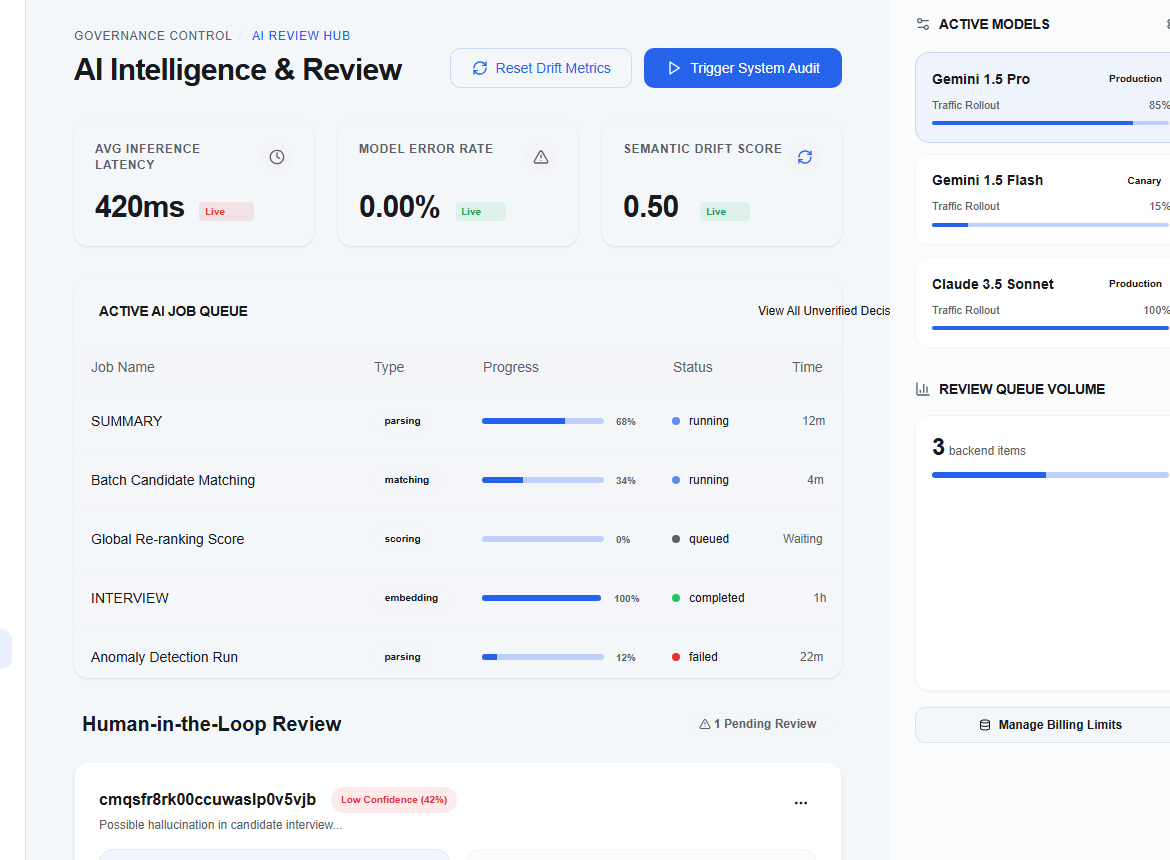Click the sliders icon beside Active Models
The height and width of the screenshot is (860, 1170).
[923, 25]
